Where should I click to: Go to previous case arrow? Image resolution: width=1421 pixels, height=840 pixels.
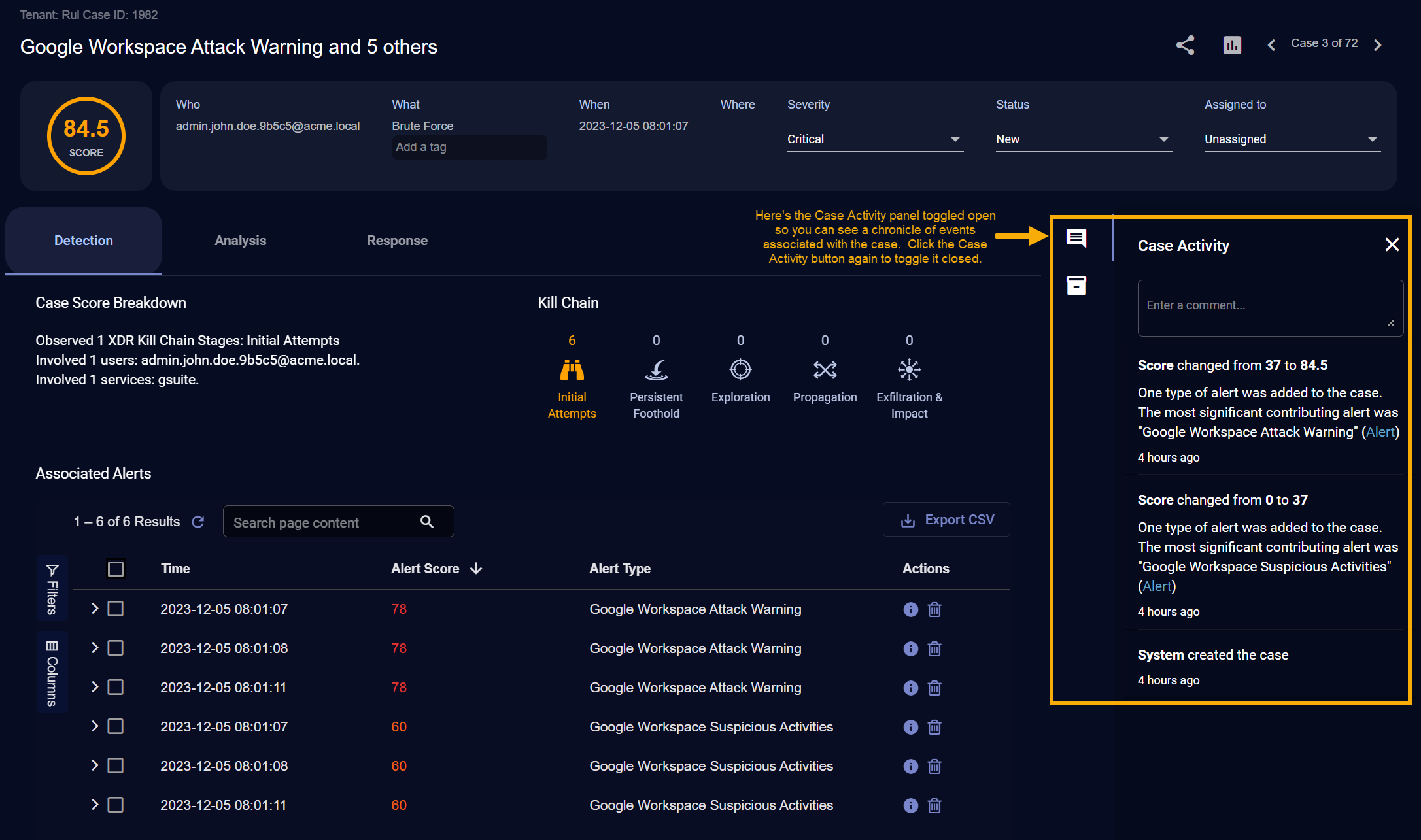click(x=1271, y=45)
